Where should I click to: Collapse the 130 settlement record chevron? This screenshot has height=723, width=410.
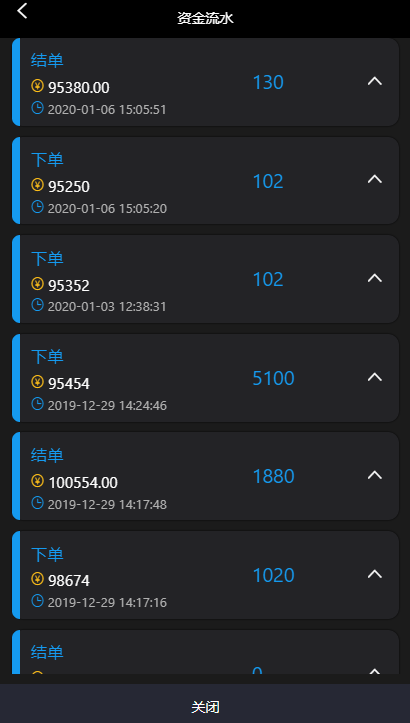[374, 82]
